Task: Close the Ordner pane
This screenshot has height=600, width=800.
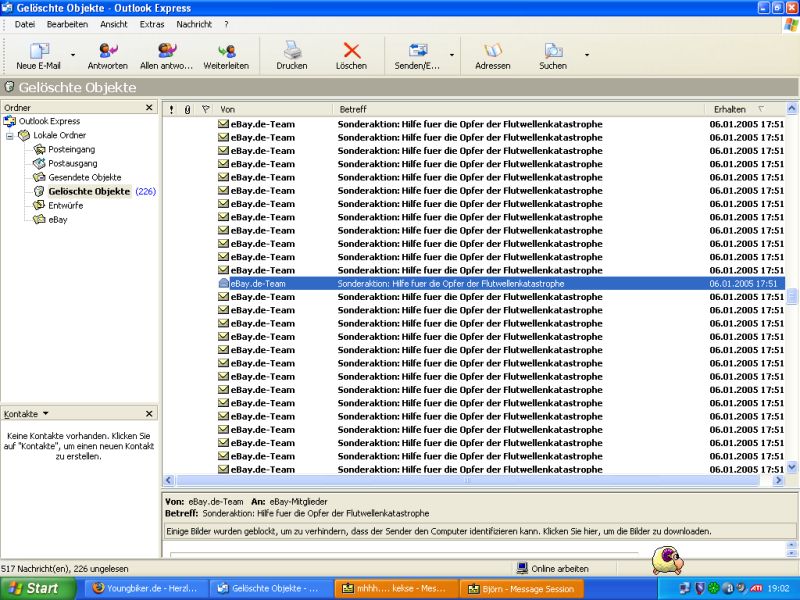Action: 149,108
